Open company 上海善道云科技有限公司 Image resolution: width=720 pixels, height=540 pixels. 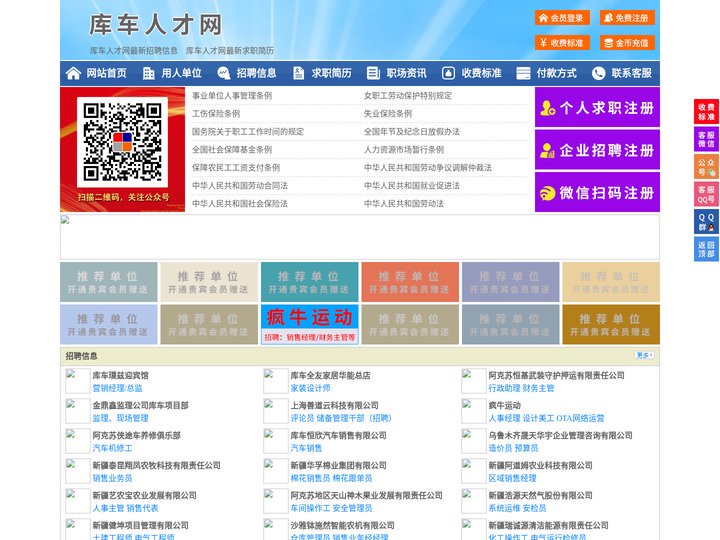(334, 405)
